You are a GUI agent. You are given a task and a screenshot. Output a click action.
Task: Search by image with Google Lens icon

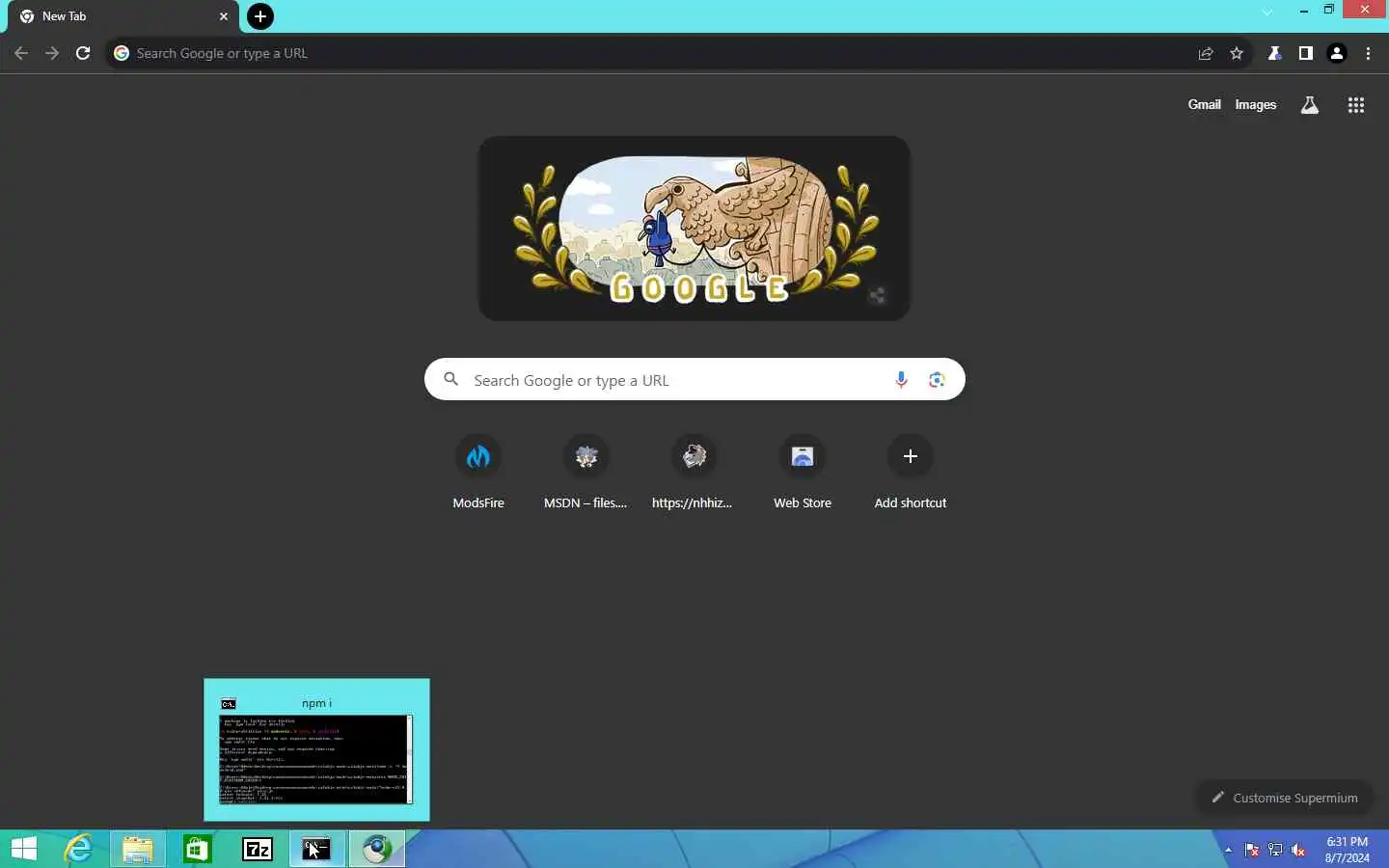tap(937, 380)
